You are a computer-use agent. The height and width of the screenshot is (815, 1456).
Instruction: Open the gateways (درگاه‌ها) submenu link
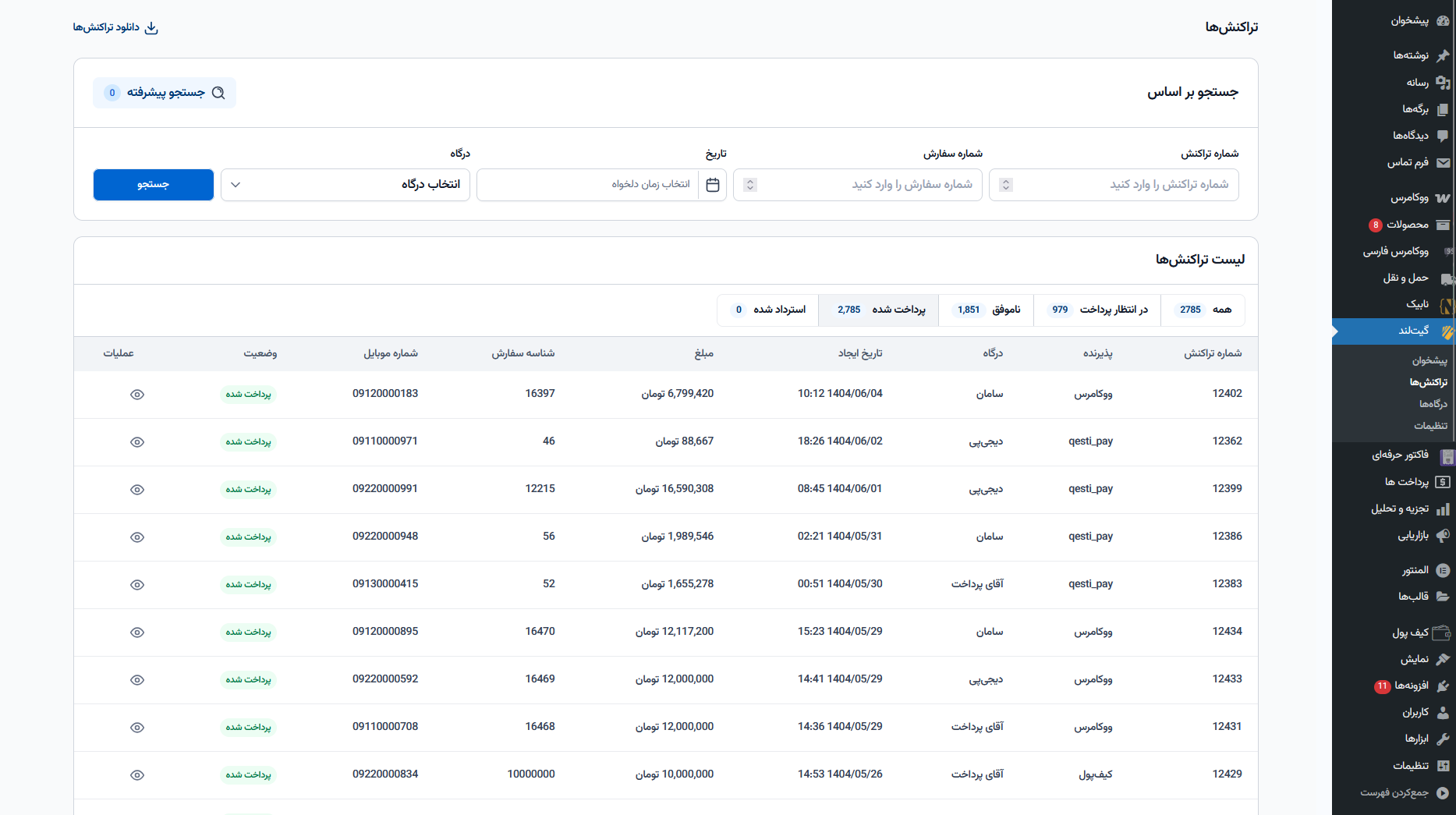1433,404
